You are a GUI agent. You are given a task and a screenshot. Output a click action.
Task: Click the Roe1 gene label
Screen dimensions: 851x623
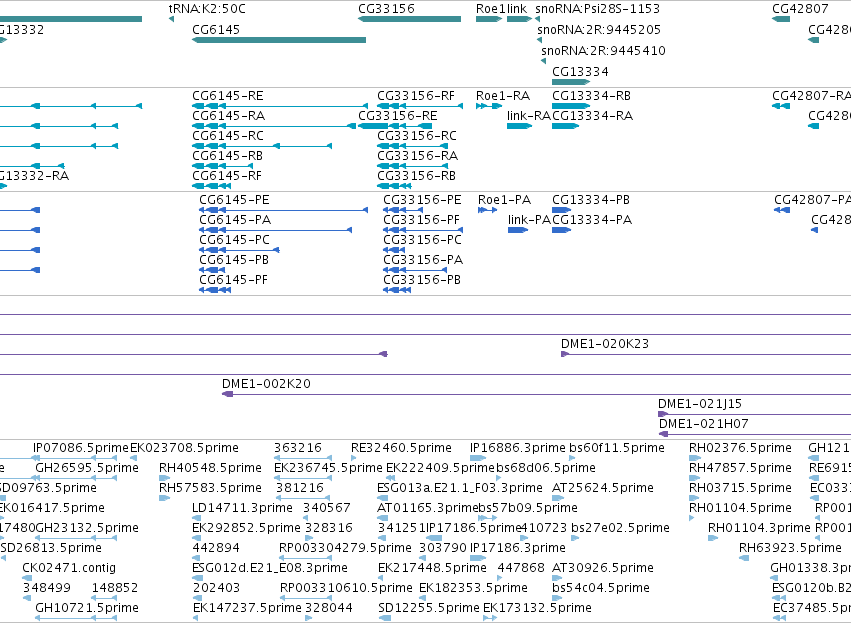coord(490,9)
